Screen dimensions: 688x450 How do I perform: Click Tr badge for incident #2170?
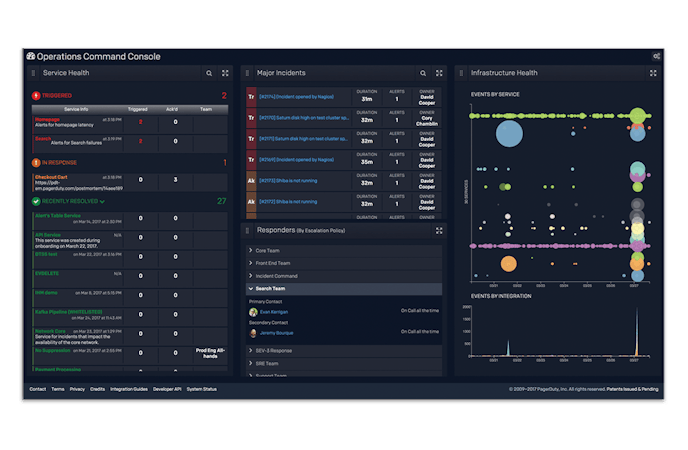[x=251, y=118]
